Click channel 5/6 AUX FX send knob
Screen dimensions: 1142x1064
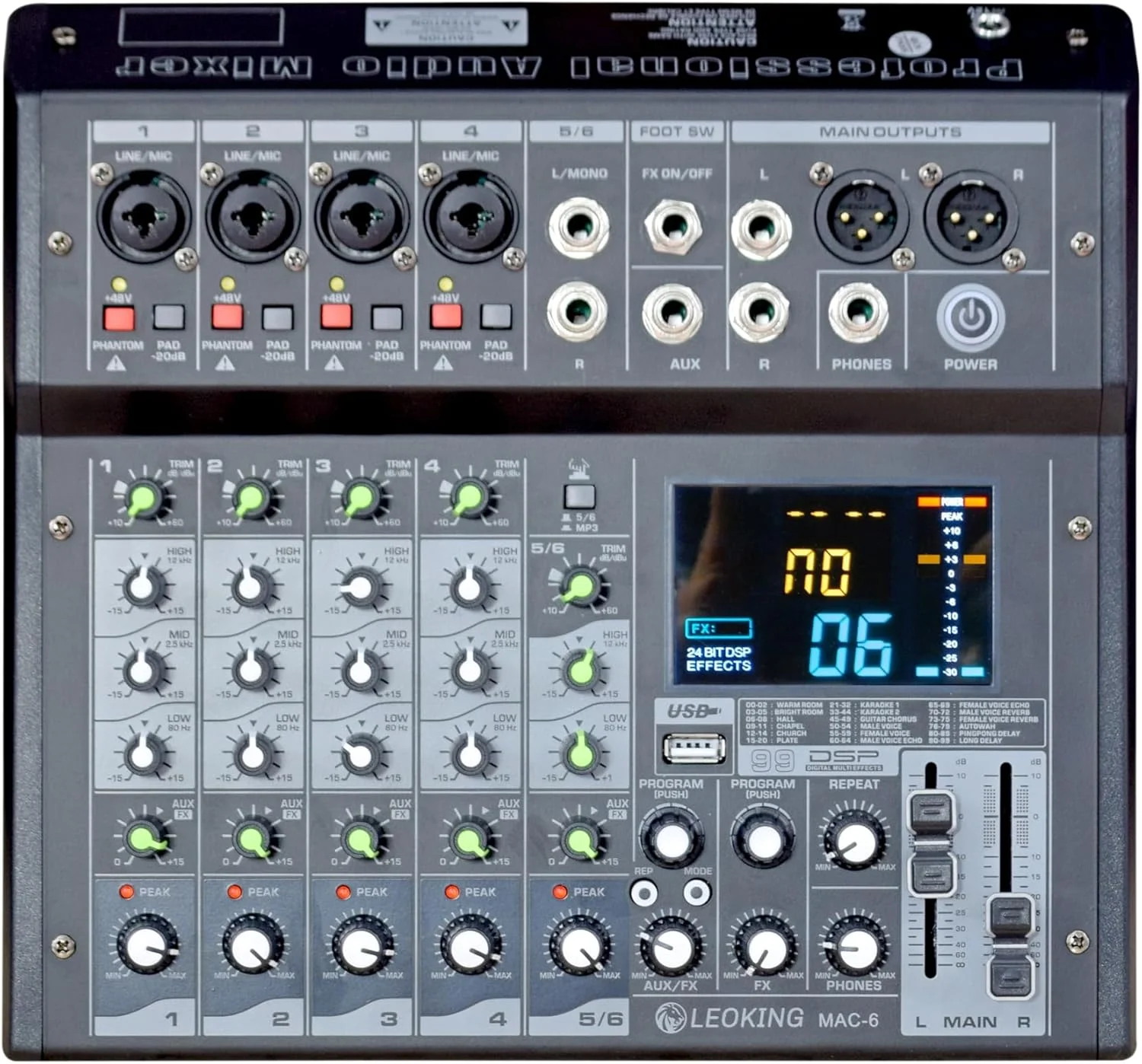[x=580, y=838]
